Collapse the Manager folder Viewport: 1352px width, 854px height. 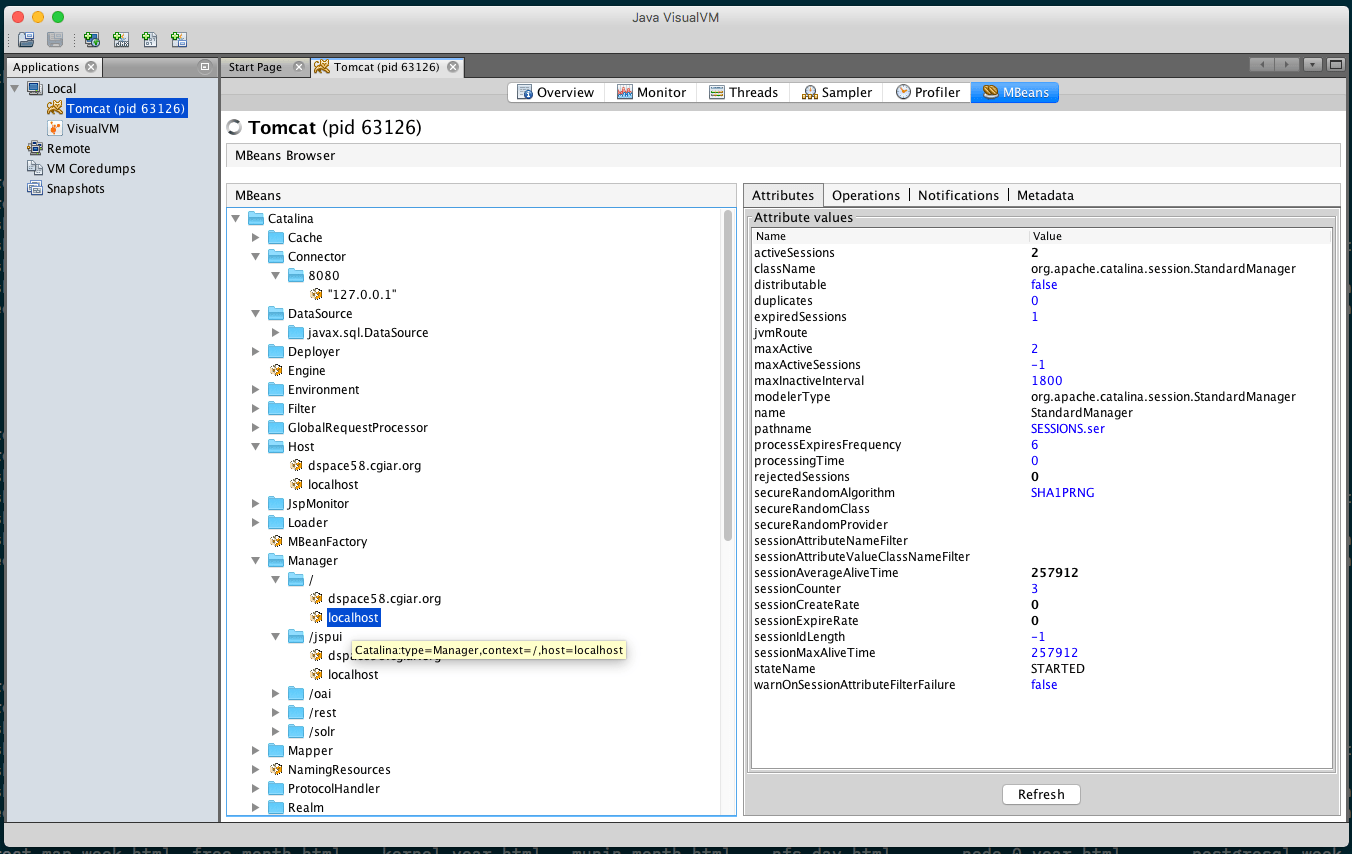click(x=256, y=561)
